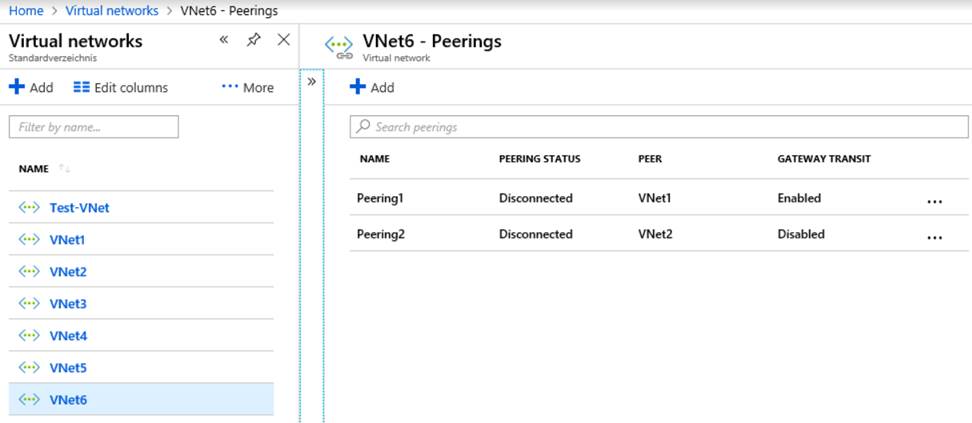Click the search magnifier icon
Viewport: 972px width, 423px height.
point(363,127)
